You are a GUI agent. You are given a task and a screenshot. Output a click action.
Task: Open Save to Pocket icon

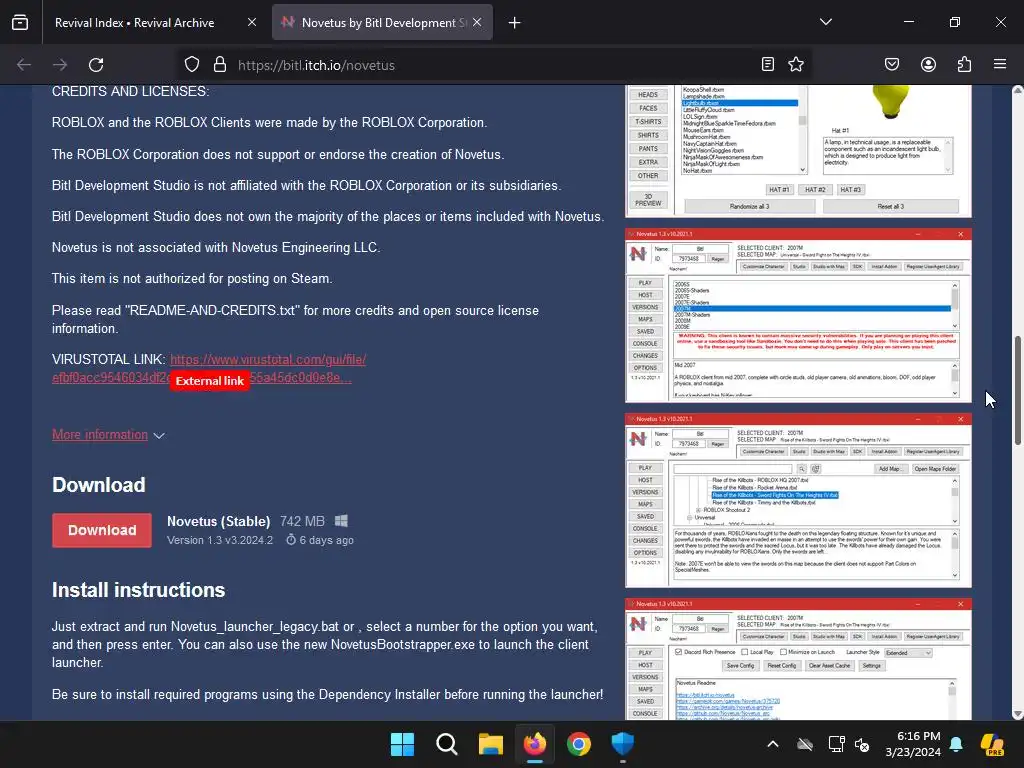(x=892, y=65)
